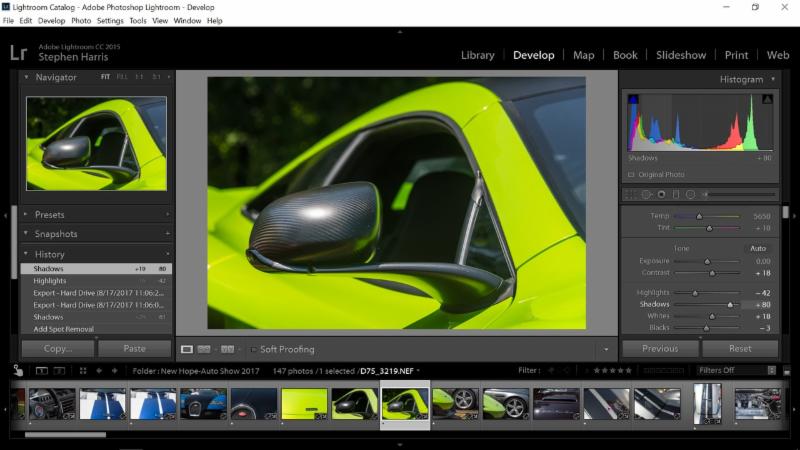Toggle the highlight clipping indicator in histogram
The width and height of the screenshot is (800, 450).
[767, 99]
